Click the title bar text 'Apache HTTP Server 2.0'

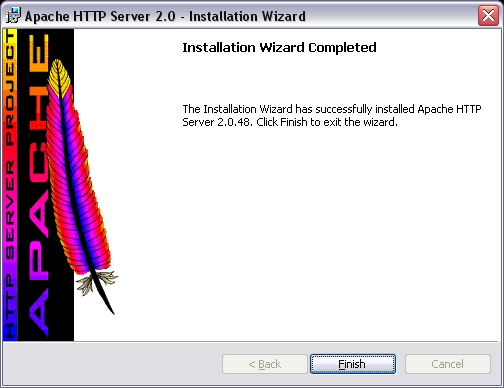tap(100, 16)
